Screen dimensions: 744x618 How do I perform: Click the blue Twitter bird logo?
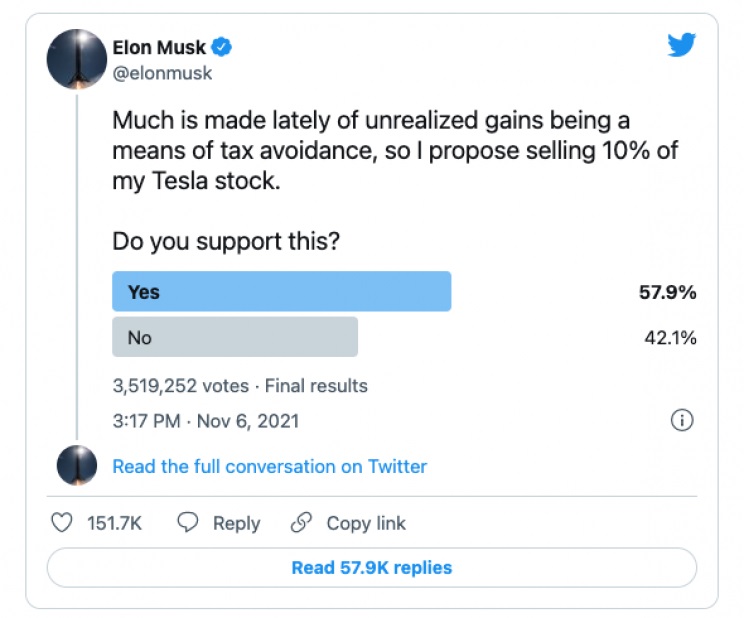[x=681, y=46]
